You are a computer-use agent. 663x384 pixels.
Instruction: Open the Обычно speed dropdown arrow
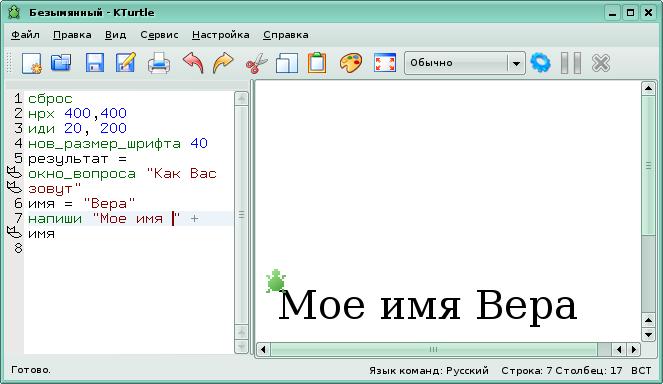[x=516, y=63]
